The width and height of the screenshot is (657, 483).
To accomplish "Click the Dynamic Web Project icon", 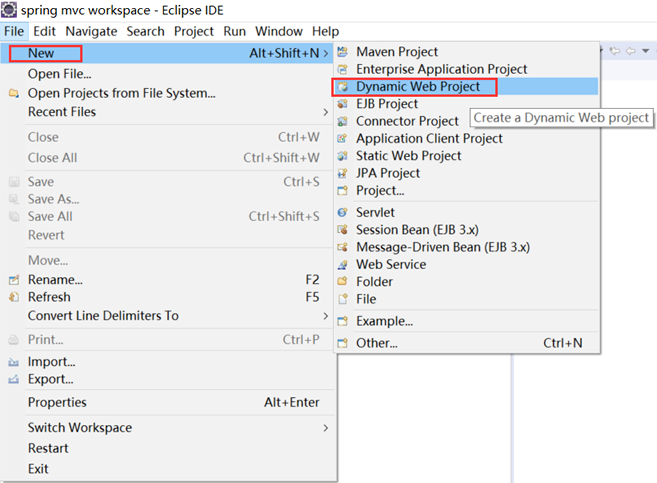I will point(343,87).
